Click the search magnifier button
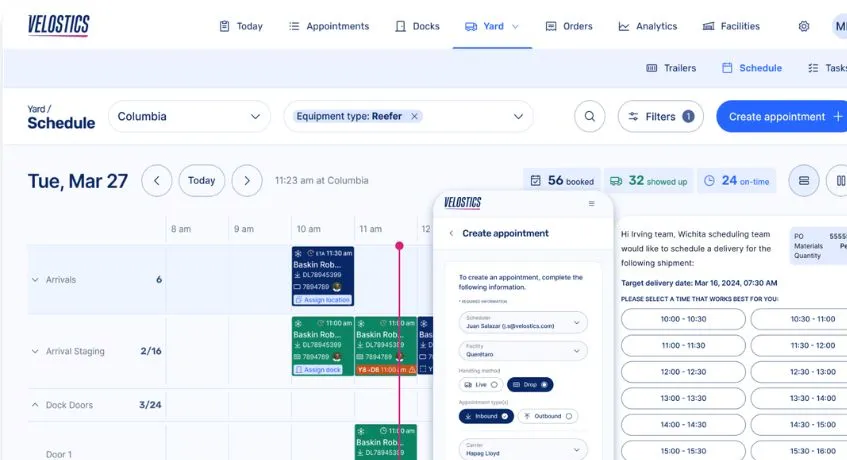This screenshot has height=460, width=847. click(589, 116)
